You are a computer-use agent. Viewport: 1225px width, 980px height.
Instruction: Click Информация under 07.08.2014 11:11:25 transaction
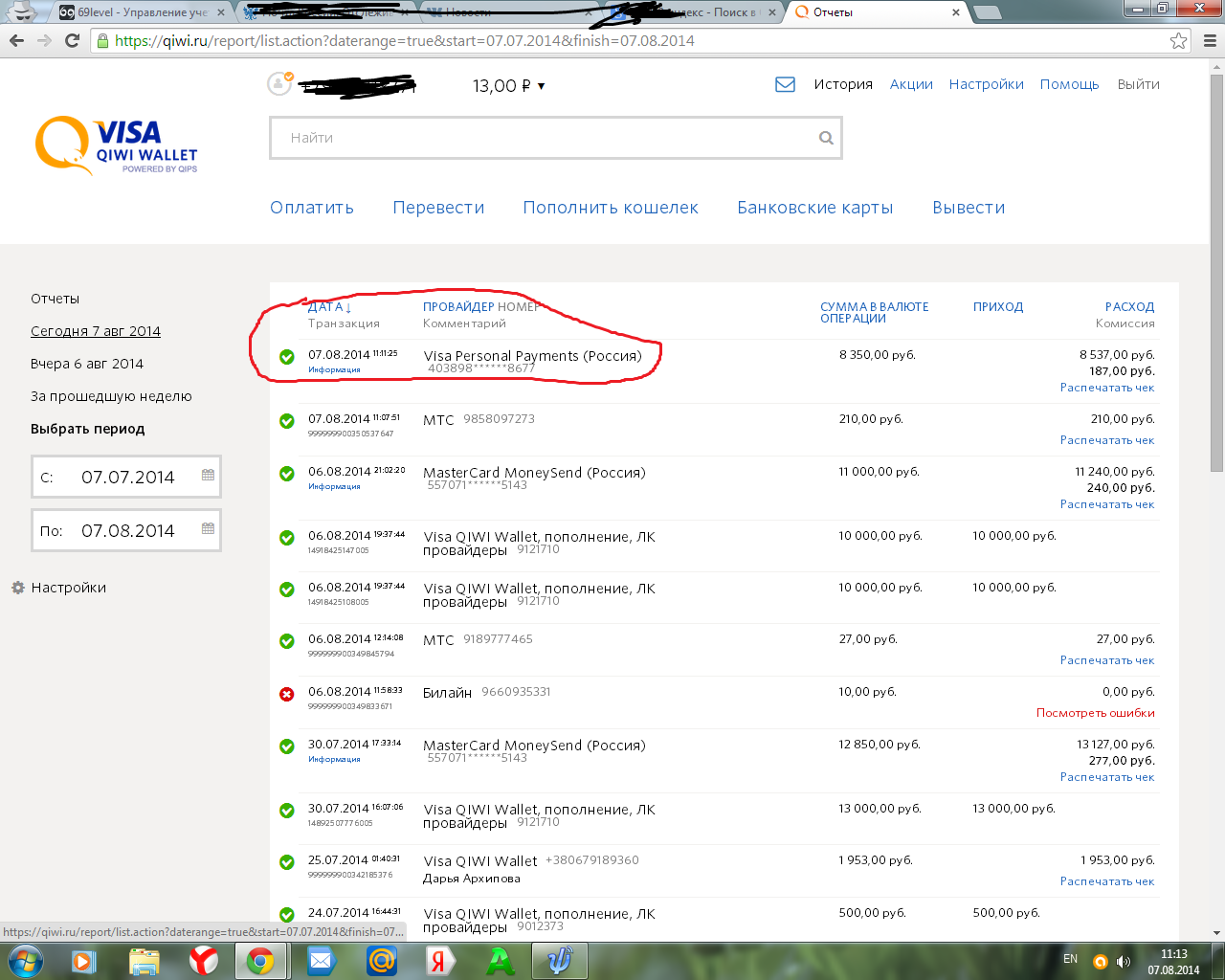(x=334, y=369)
